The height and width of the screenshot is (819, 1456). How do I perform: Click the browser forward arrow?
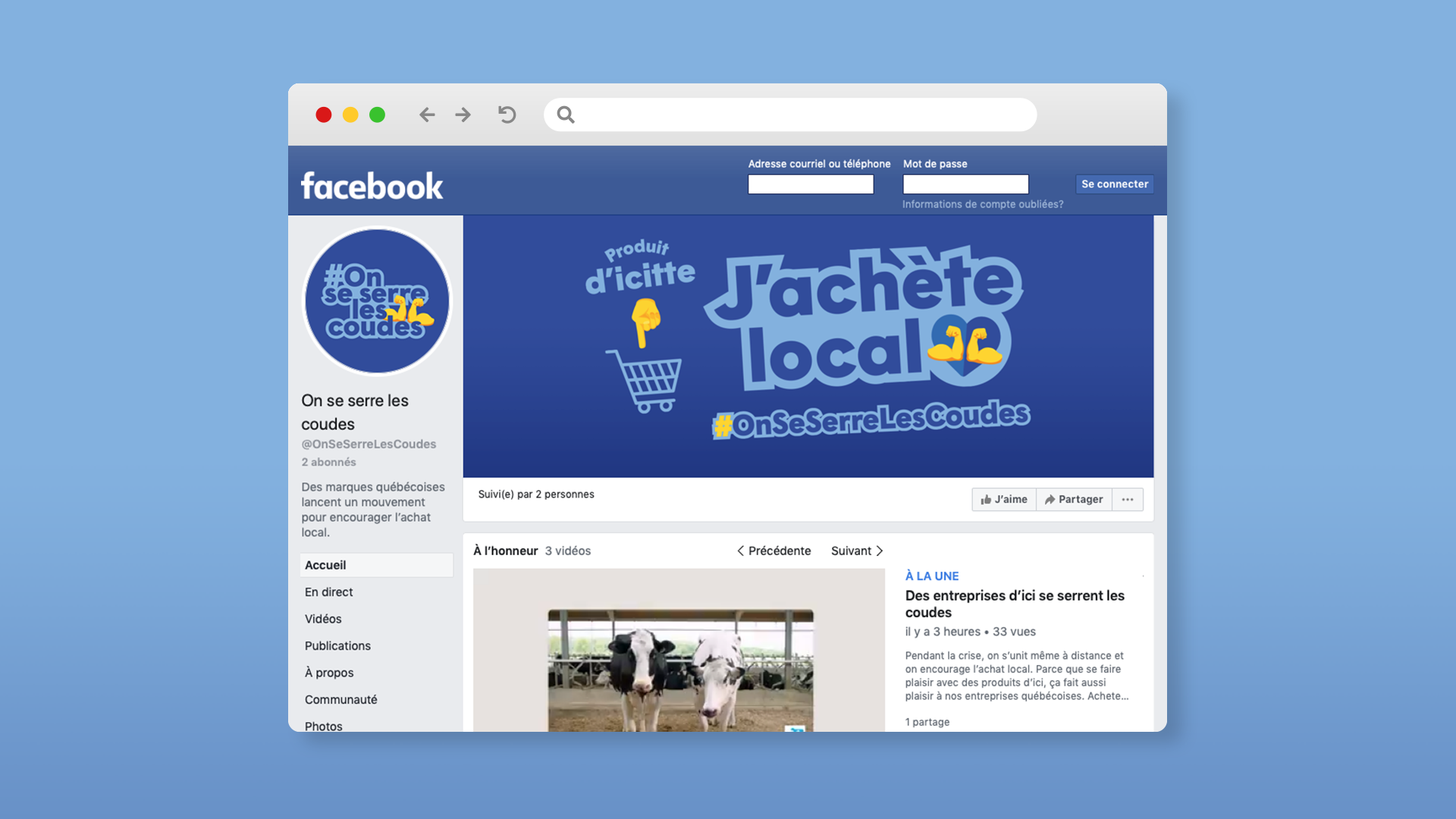point(463,115)
